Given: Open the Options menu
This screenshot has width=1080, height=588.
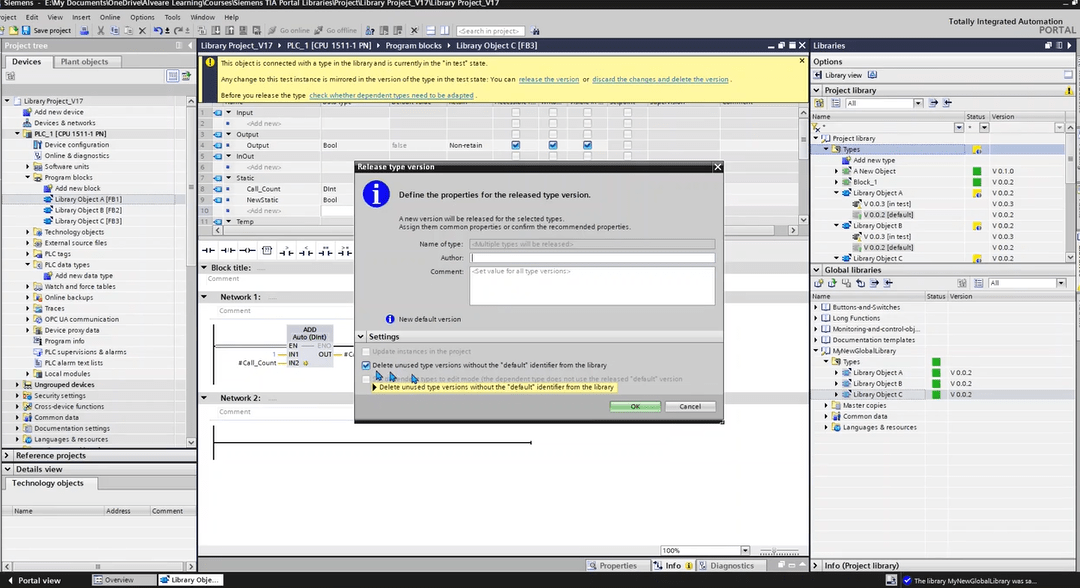Looking at the screenshot, I should click(142, 17).
